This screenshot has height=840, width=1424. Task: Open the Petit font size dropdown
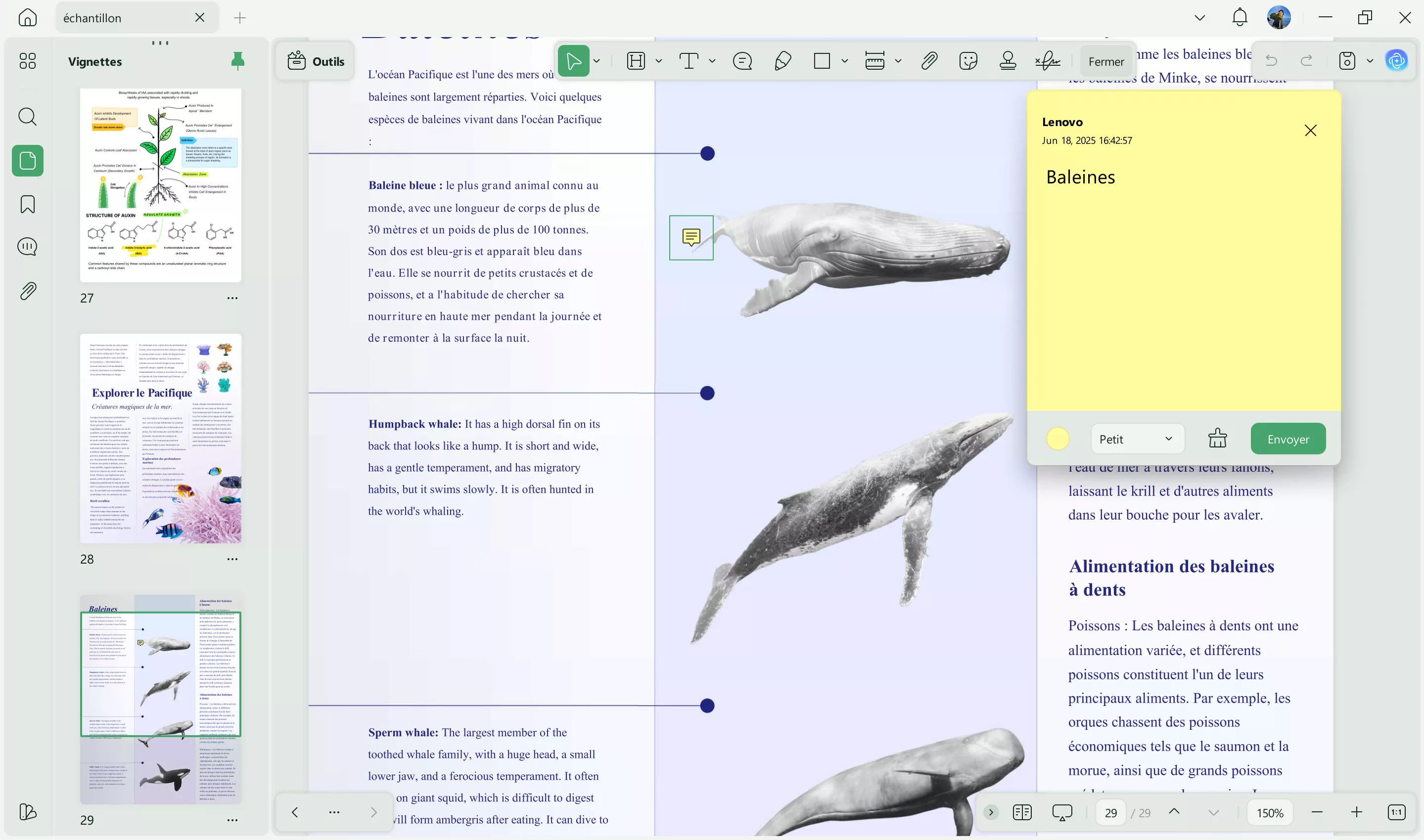(1136, 439)
